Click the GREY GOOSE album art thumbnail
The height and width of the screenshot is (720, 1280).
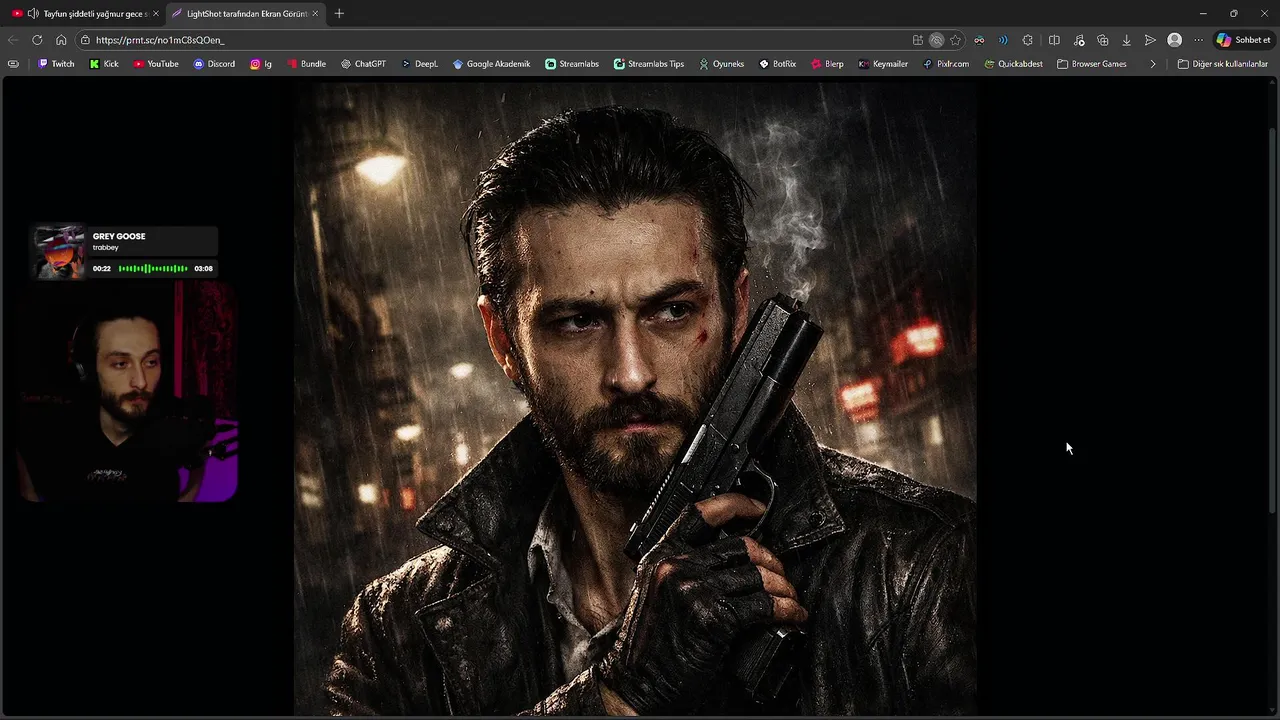59,252
